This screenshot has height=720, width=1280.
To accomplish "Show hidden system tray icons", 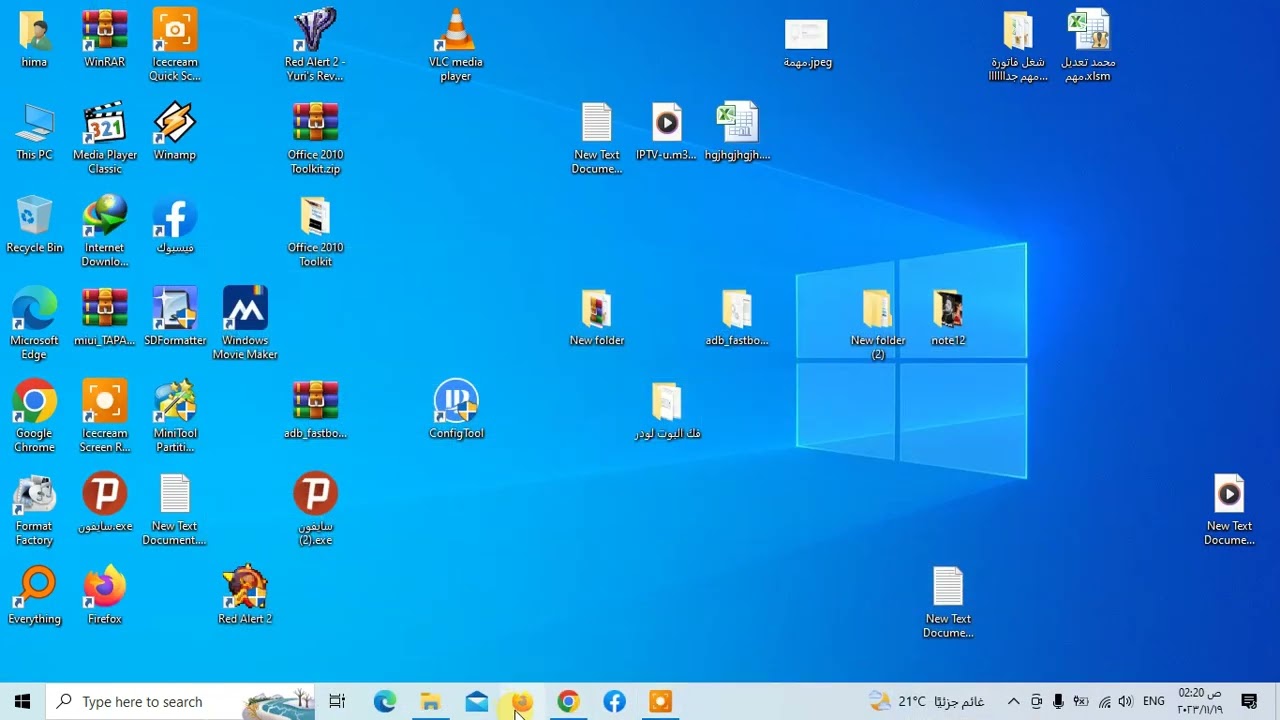I will (1013, 702).
